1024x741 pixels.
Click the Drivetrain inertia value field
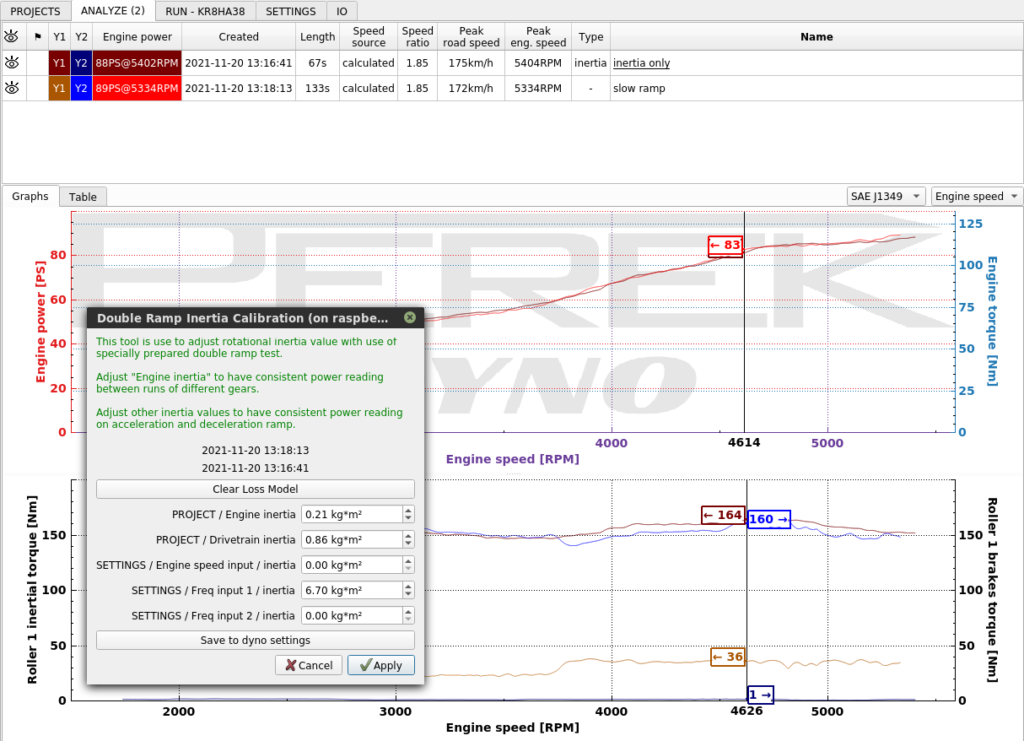[351, 540]
